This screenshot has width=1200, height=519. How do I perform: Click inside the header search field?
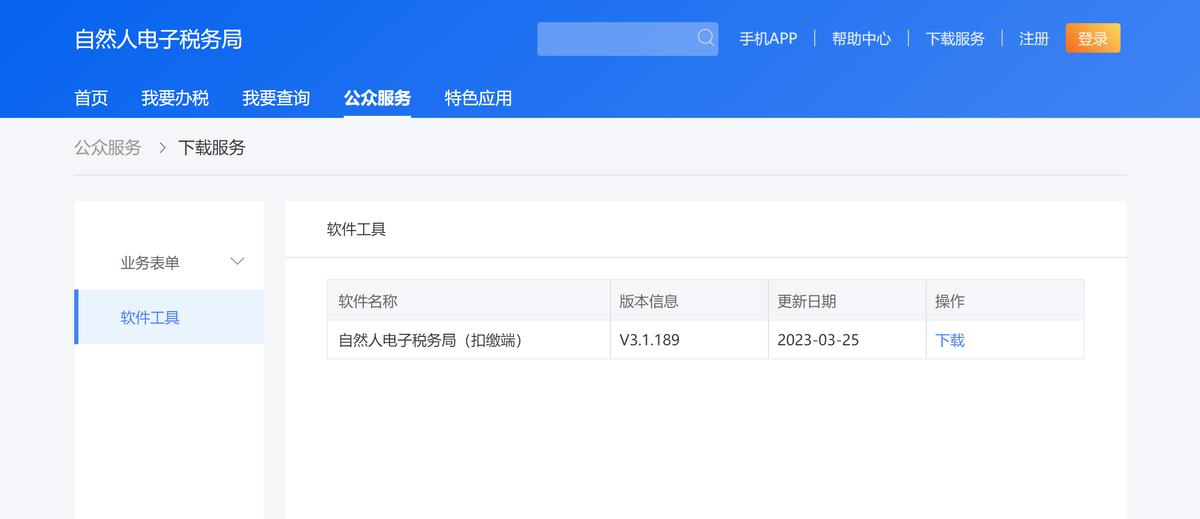615,39
